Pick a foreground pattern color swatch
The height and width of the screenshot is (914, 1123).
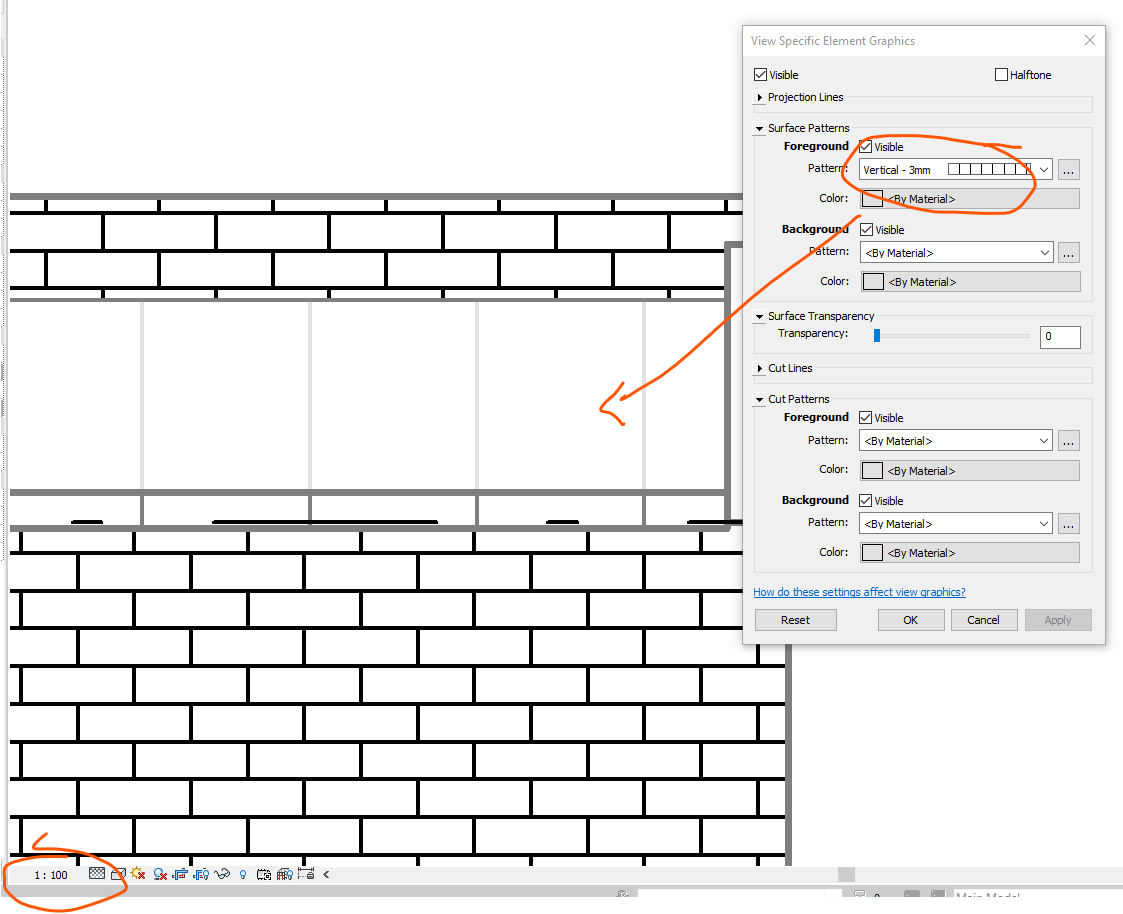872,198
